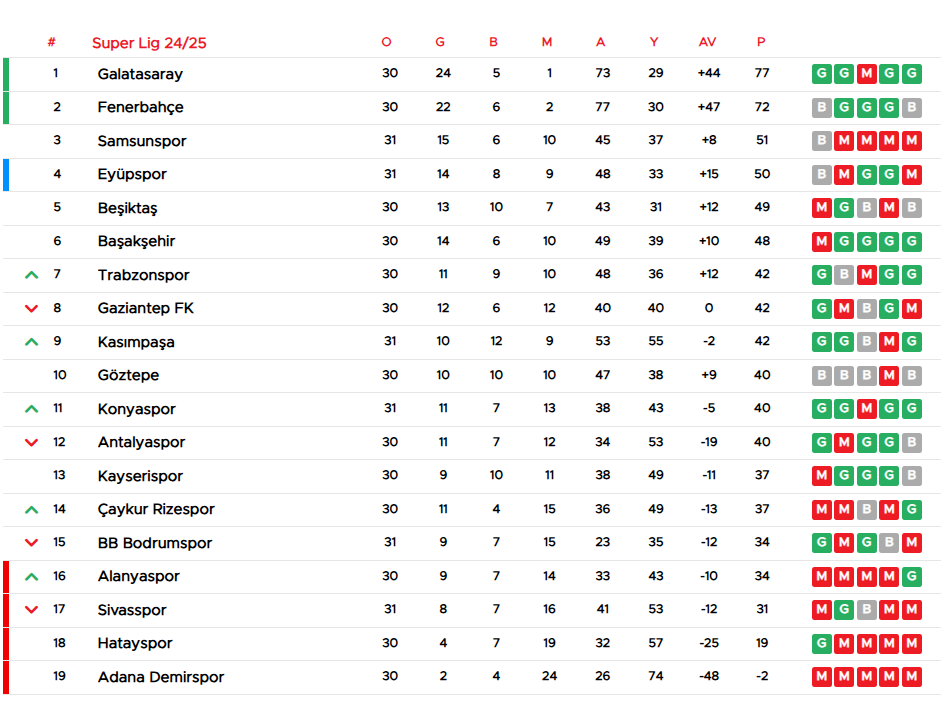Open the Fenerbahçe team link
The width and height of the screenshot is (948, 724).
pos(140,107)
